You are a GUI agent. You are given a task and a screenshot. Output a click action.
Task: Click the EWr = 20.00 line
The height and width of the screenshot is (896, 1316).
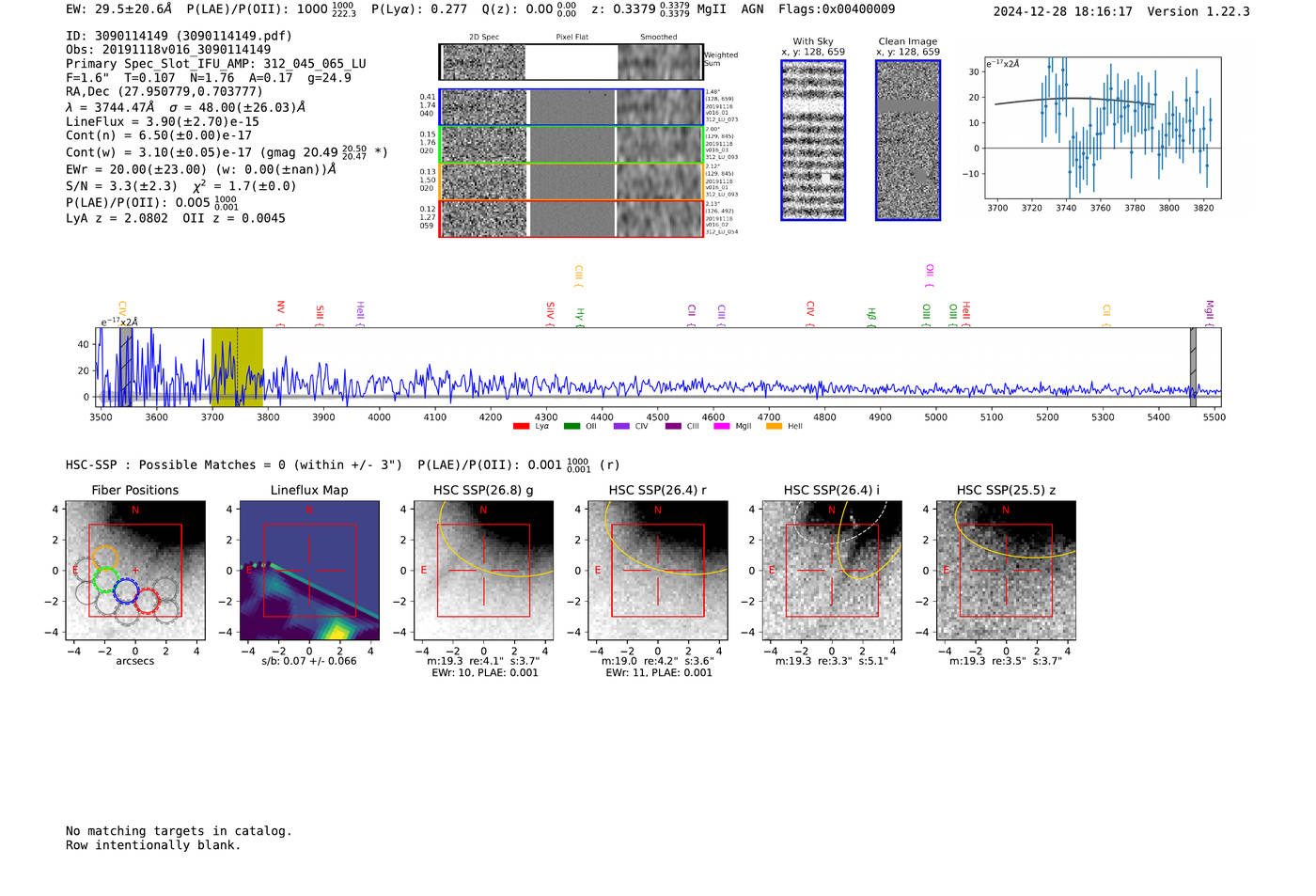(x=201, y=169)
